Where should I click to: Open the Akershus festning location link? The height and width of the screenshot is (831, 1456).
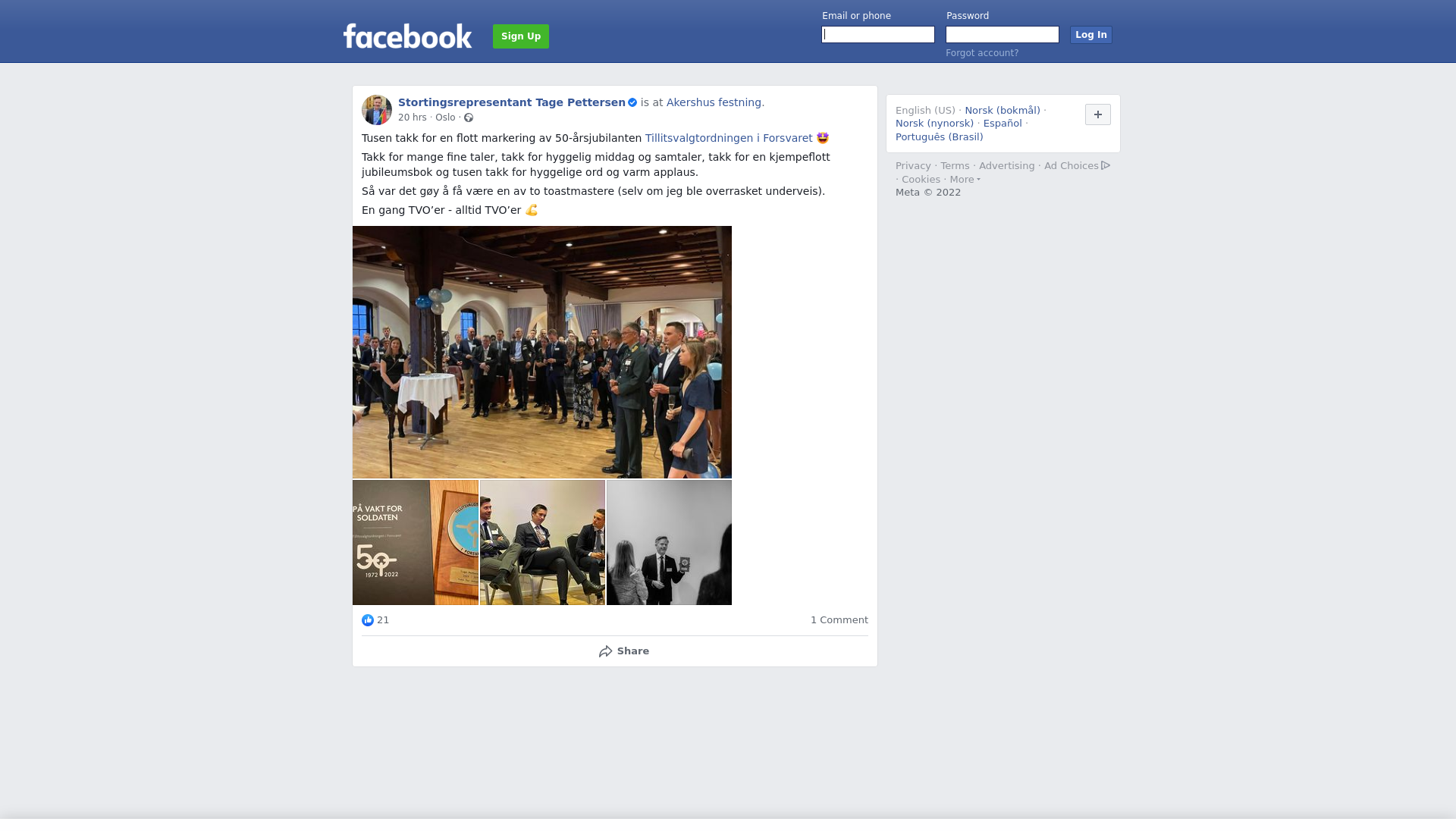click(714, 102)
